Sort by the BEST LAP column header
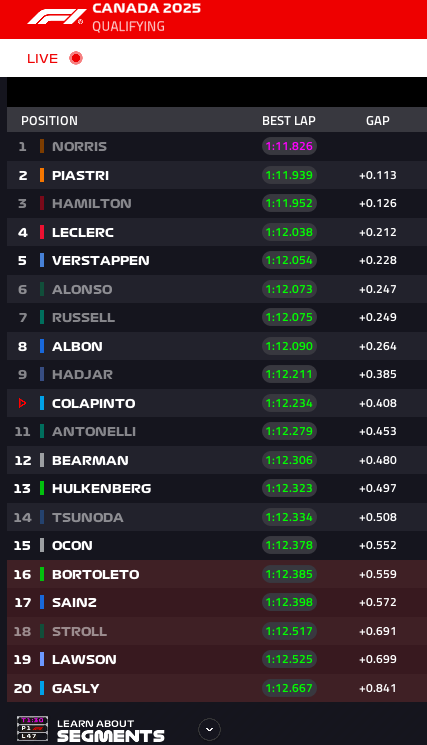The height and width of the screenshot is (745, 427). pos(289,121)
